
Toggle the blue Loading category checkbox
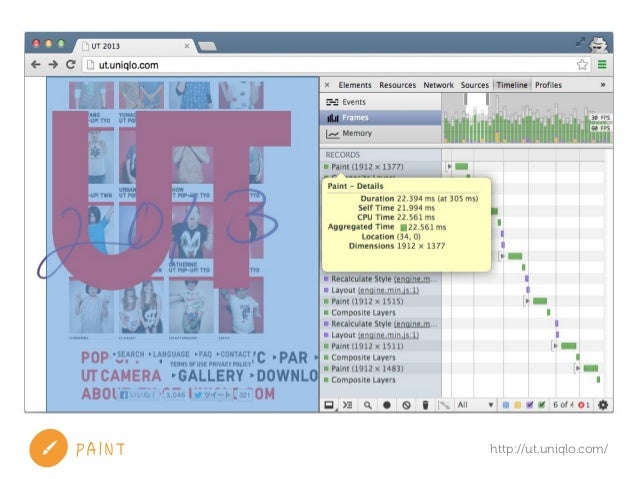click(x=506, y=405)
